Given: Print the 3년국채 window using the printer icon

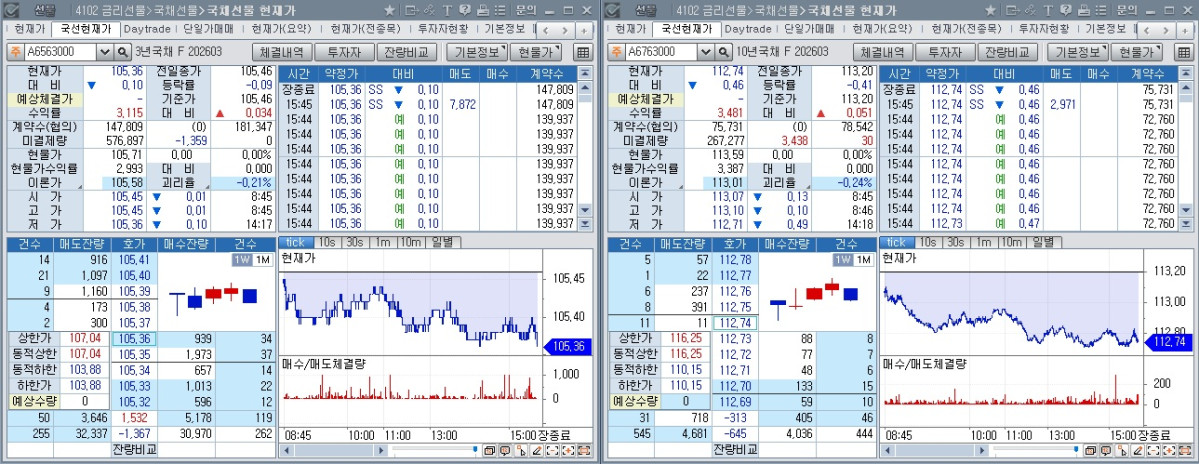Looking at the screenshot, I should click(x=483, y=10).
